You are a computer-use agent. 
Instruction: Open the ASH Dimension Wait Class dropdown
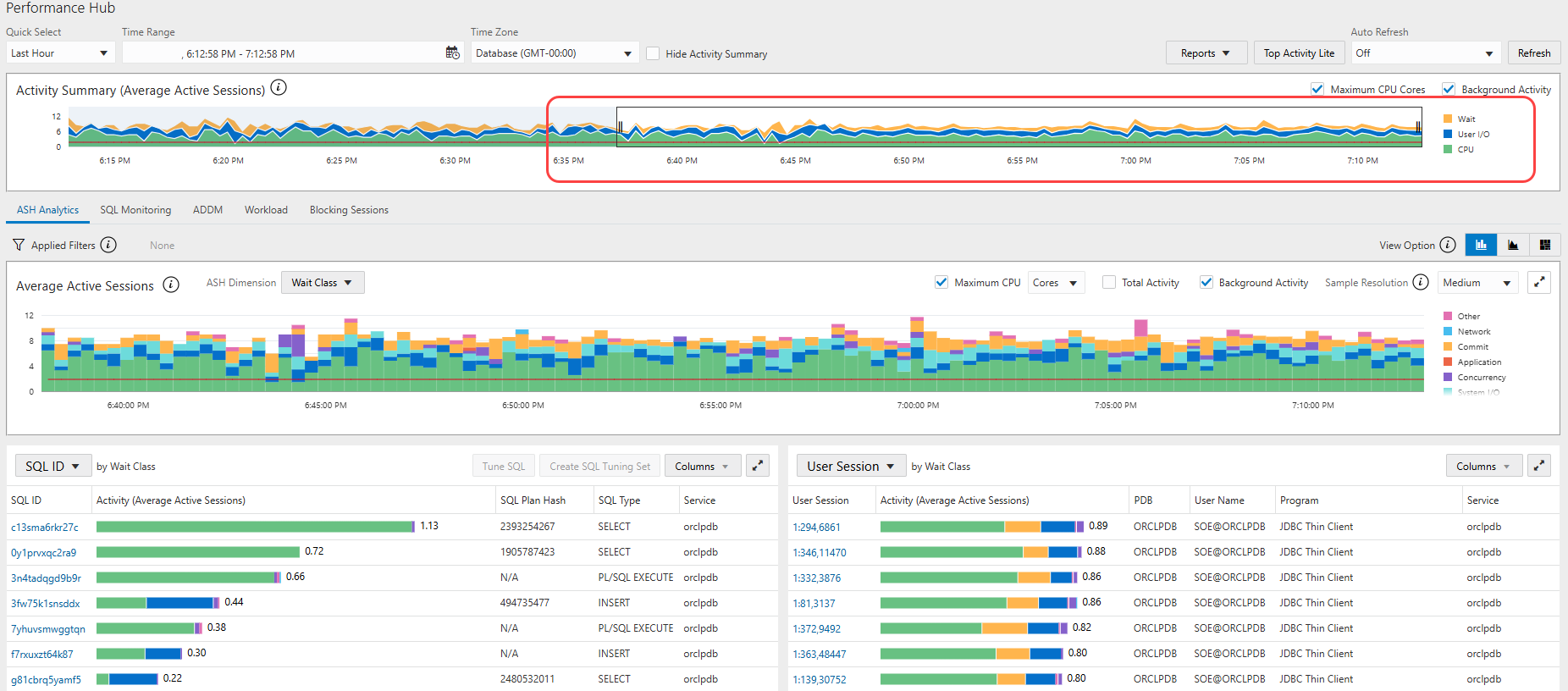point(323,283)
